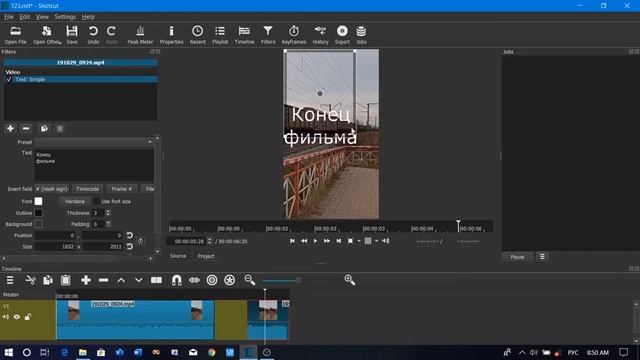Save the project with Save icon
Viewport: 640px width, 360px height.
click(x=72, y=35)
